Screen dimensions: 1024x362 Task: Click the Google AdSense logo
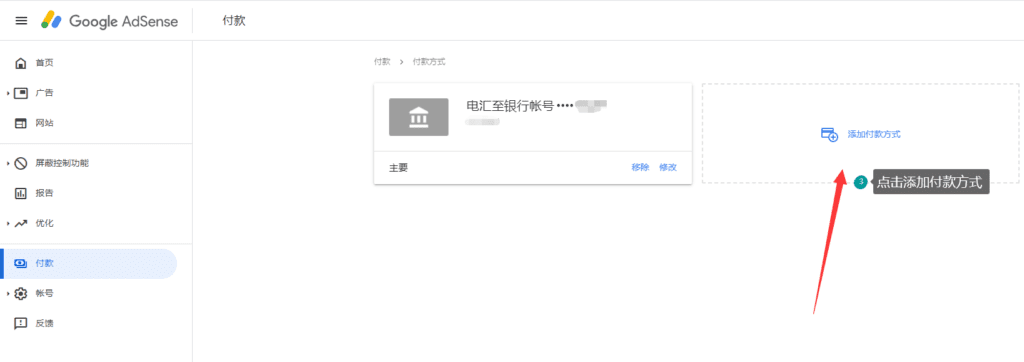pos(110,21)
